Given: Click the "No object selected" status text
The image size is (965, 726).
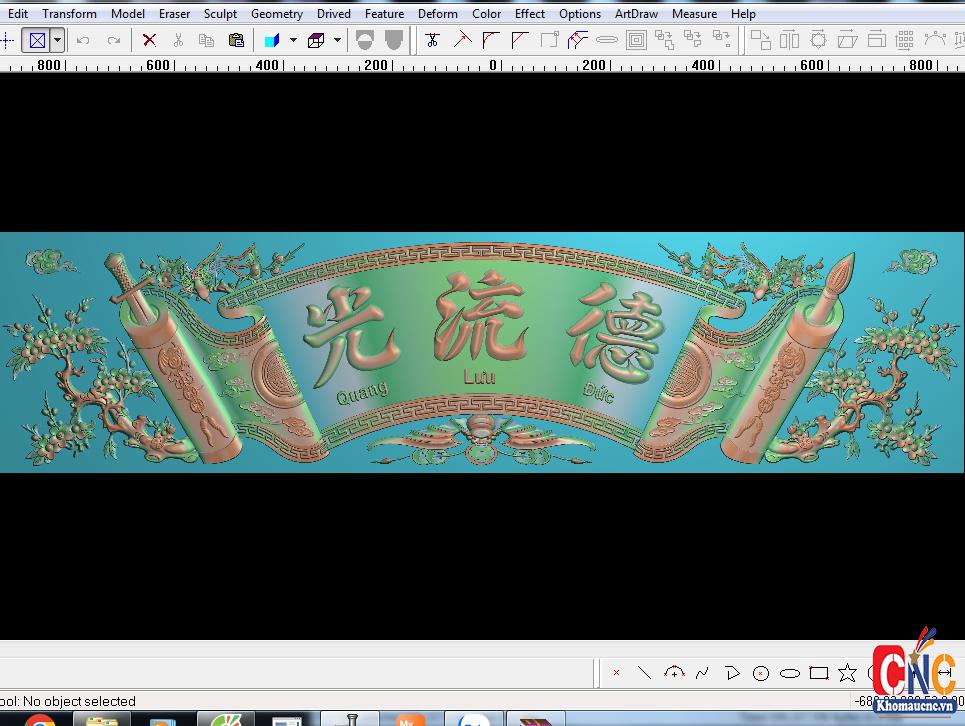Looking at the screenshot, I should (x=79, y=701).
